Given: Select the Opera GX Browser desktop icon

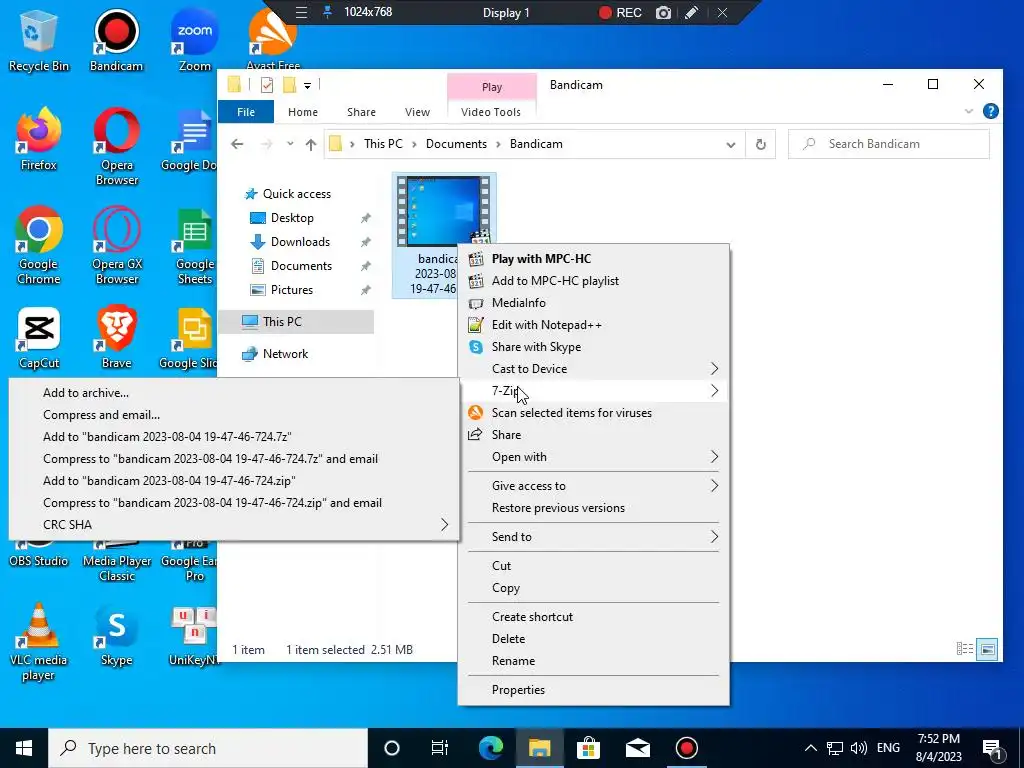Looking at the screenshot, I should 116,246.
